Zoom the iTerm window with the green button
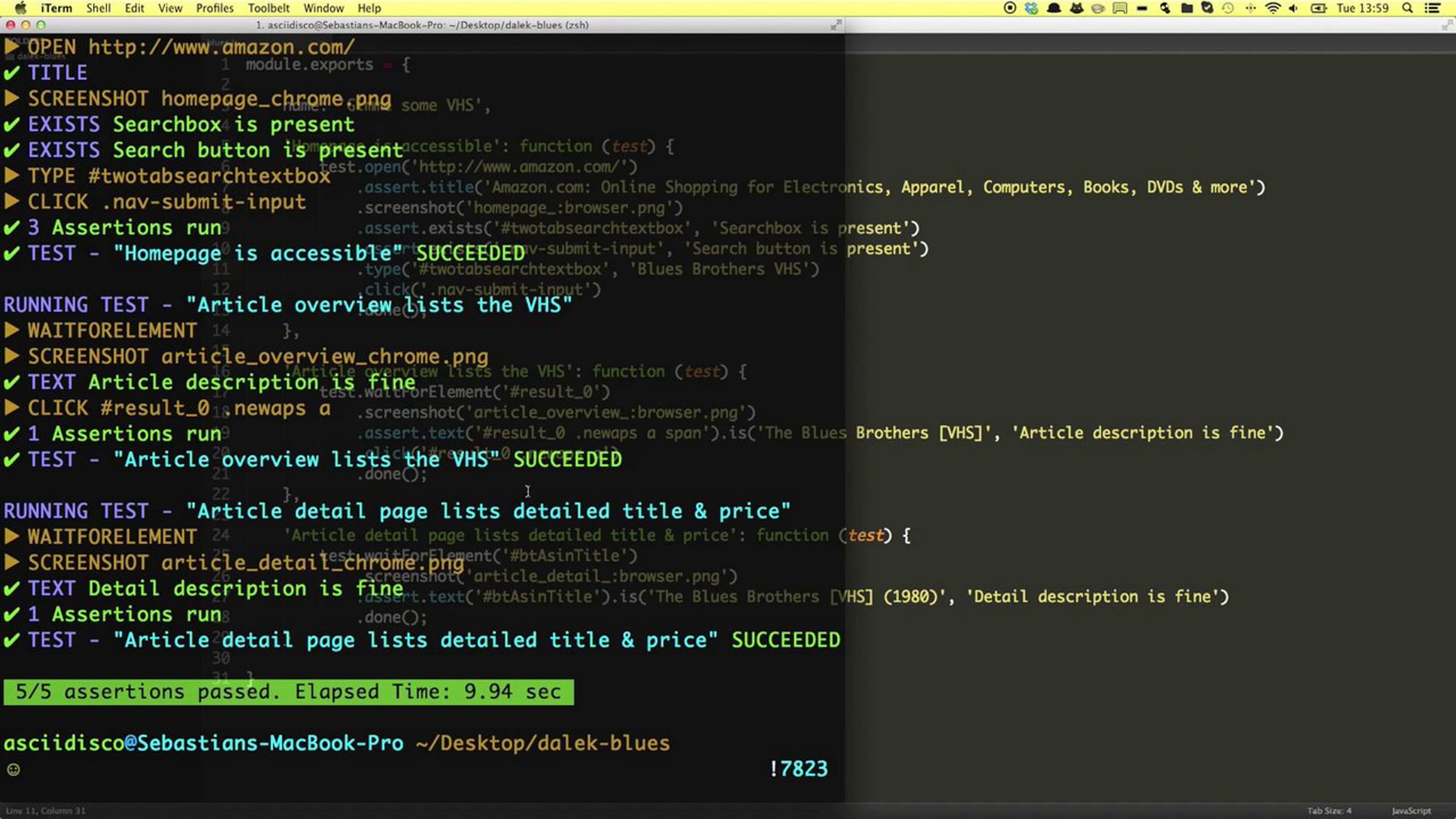This screenshot has height=819, width=1456. tap(41, 25)
